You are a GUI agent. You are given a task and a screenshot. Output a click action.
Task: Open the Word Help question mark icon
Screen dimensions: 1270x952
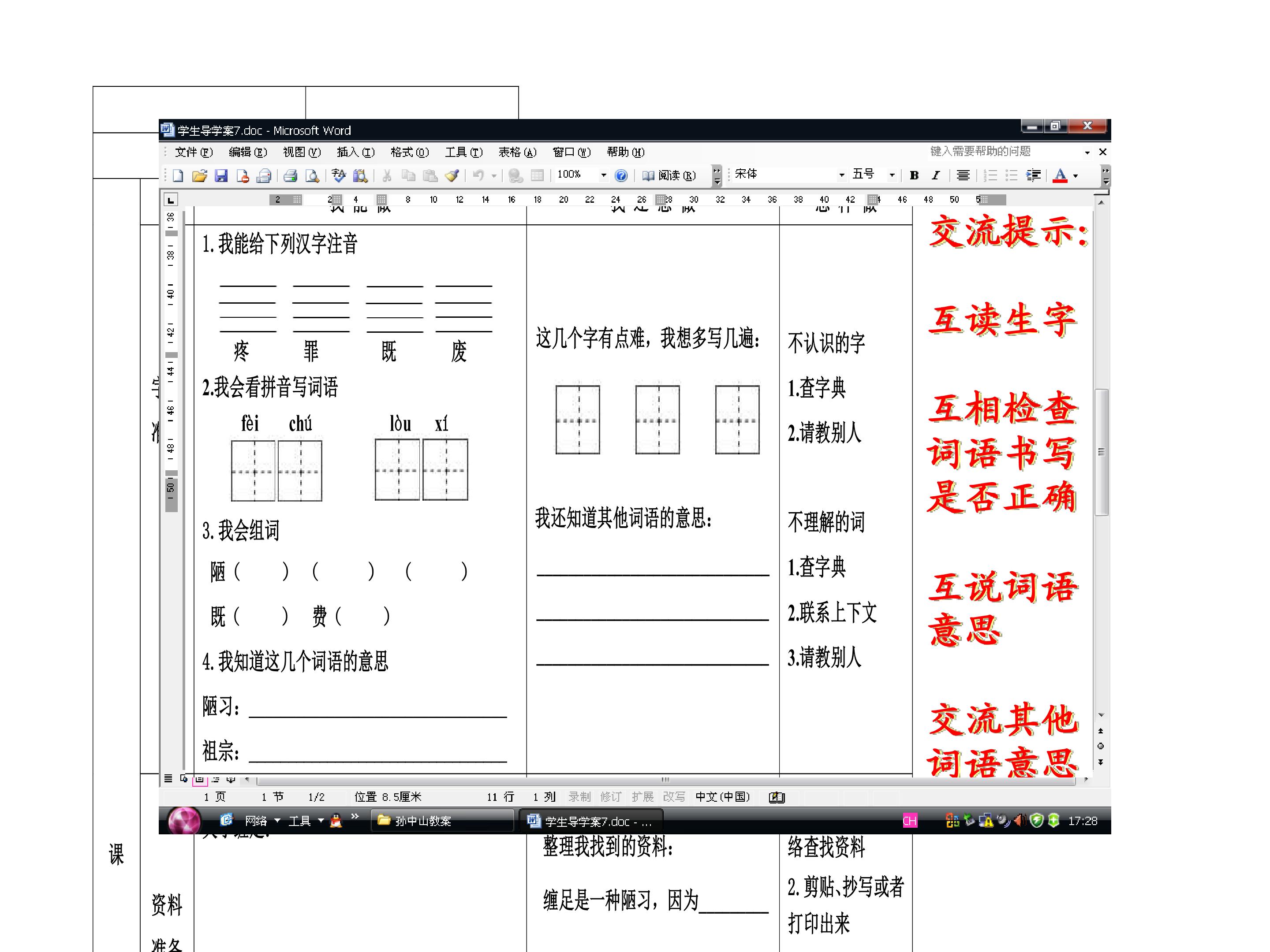(620, 175)
